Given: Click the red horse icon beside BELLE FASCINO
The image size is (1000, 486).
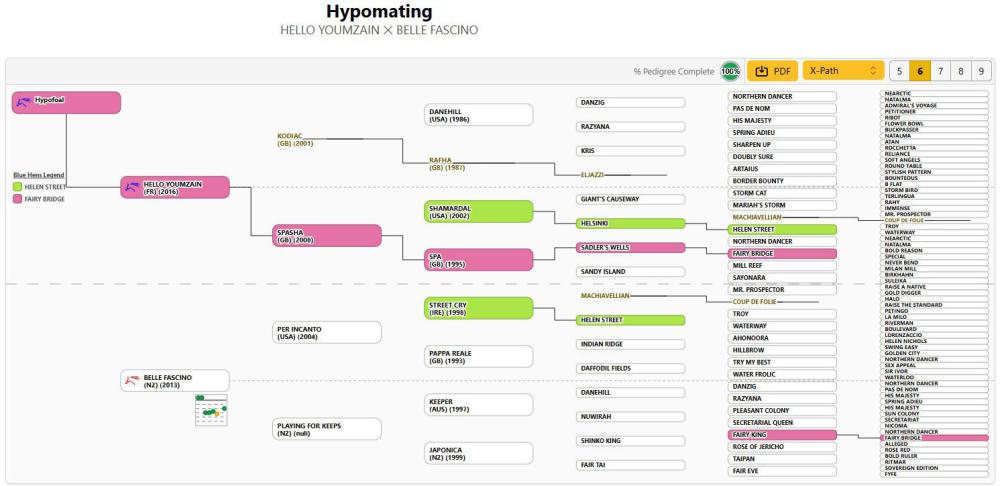Looking at the screenshot, I should pyautogui.click(x=133, y=380).
